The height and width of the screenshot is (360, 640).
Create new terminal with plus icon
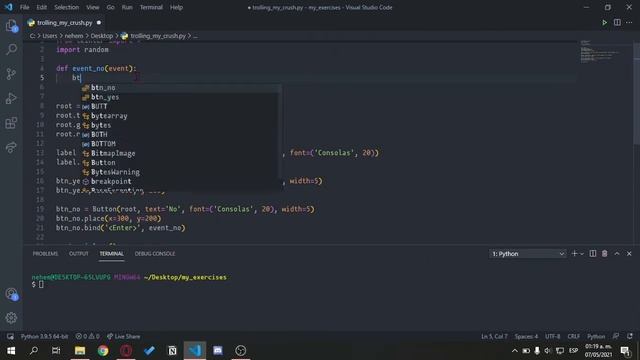[574, 253]
